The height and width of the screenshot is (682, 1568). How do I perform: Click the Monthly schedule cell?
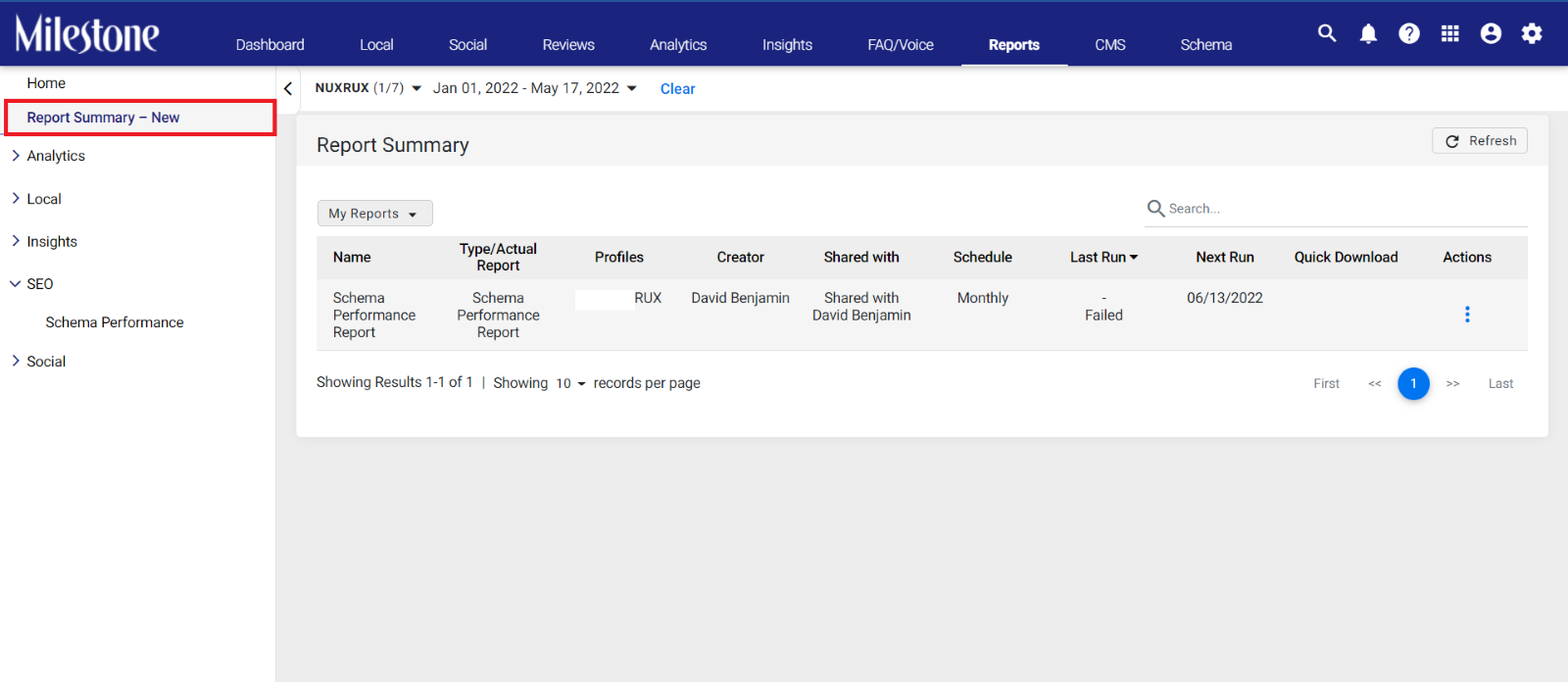point(983,298)
